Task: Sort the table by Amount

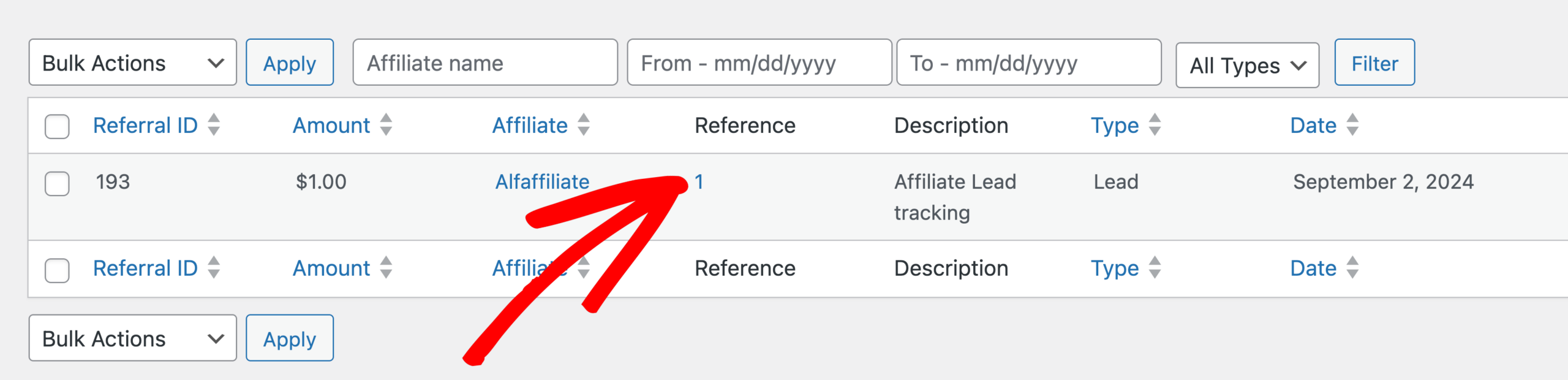Action: point(386,125)
